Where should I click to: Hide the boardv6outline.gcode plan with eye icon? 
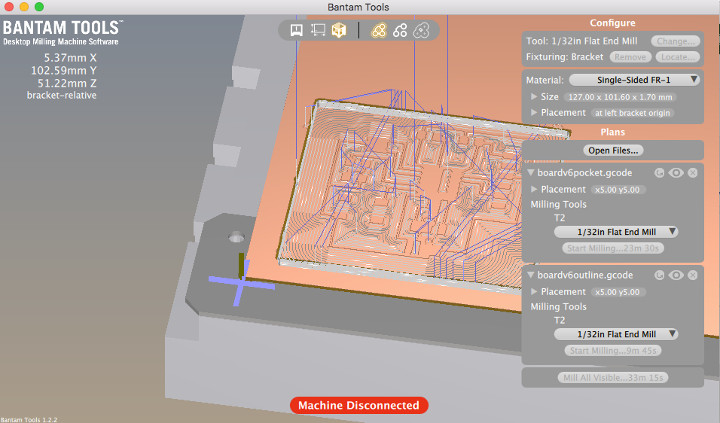pos(676,275)
